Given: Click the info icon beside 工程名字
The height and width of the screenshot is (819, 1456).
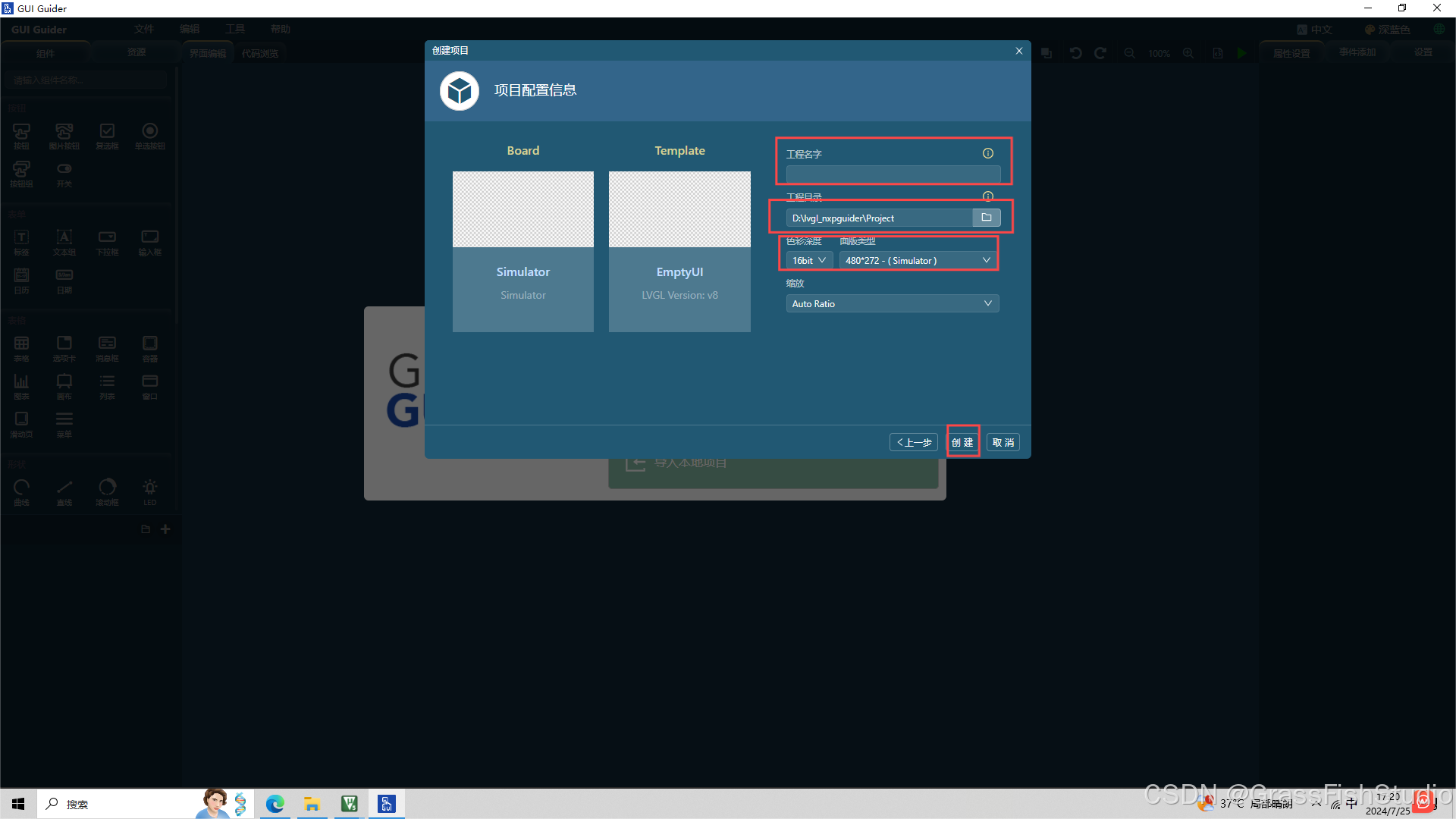Looking at the screenshot, I should click(x=987, y=153).
